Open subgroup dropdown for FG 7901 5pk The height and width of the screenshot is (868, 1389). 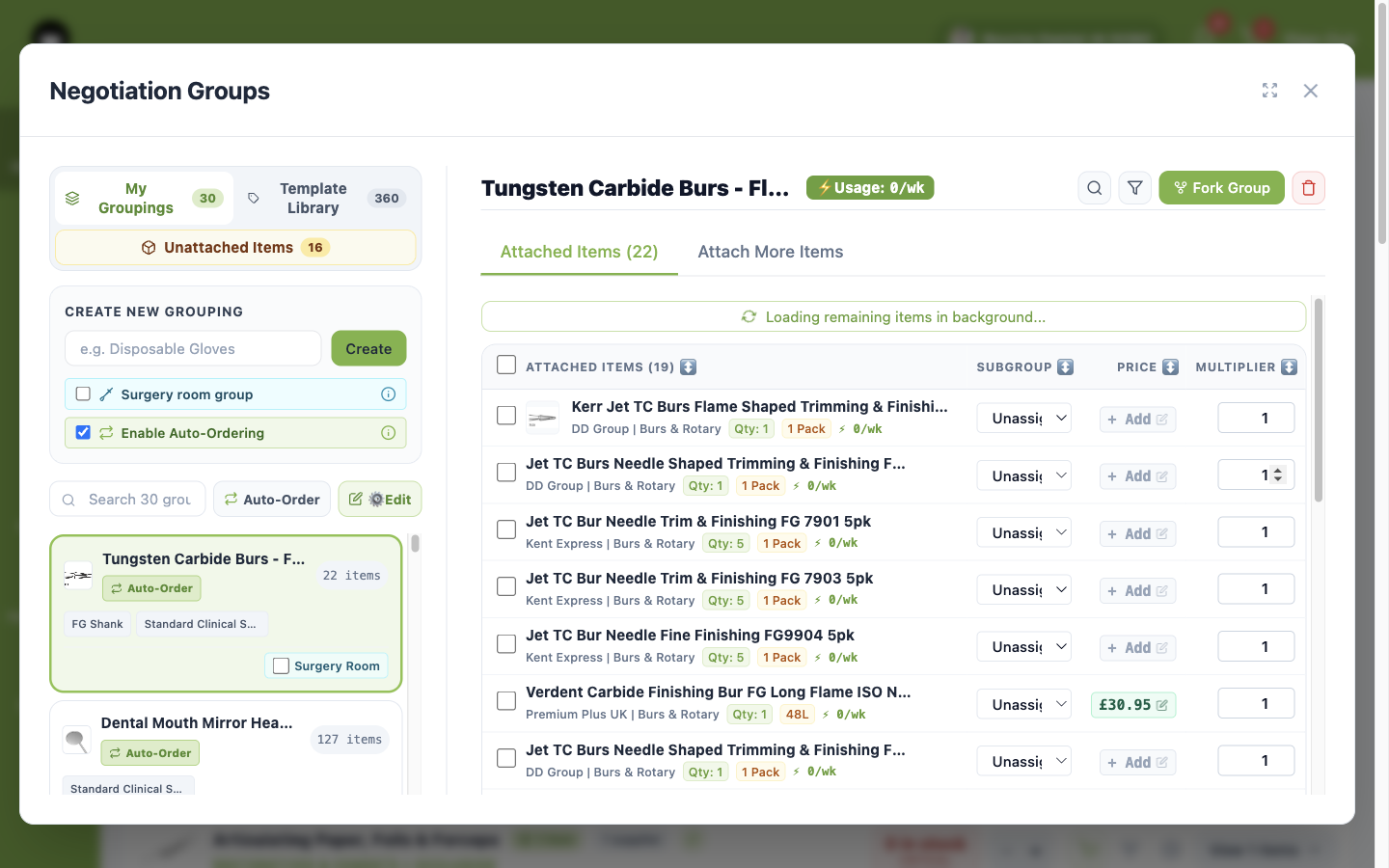coord(1024,532)
